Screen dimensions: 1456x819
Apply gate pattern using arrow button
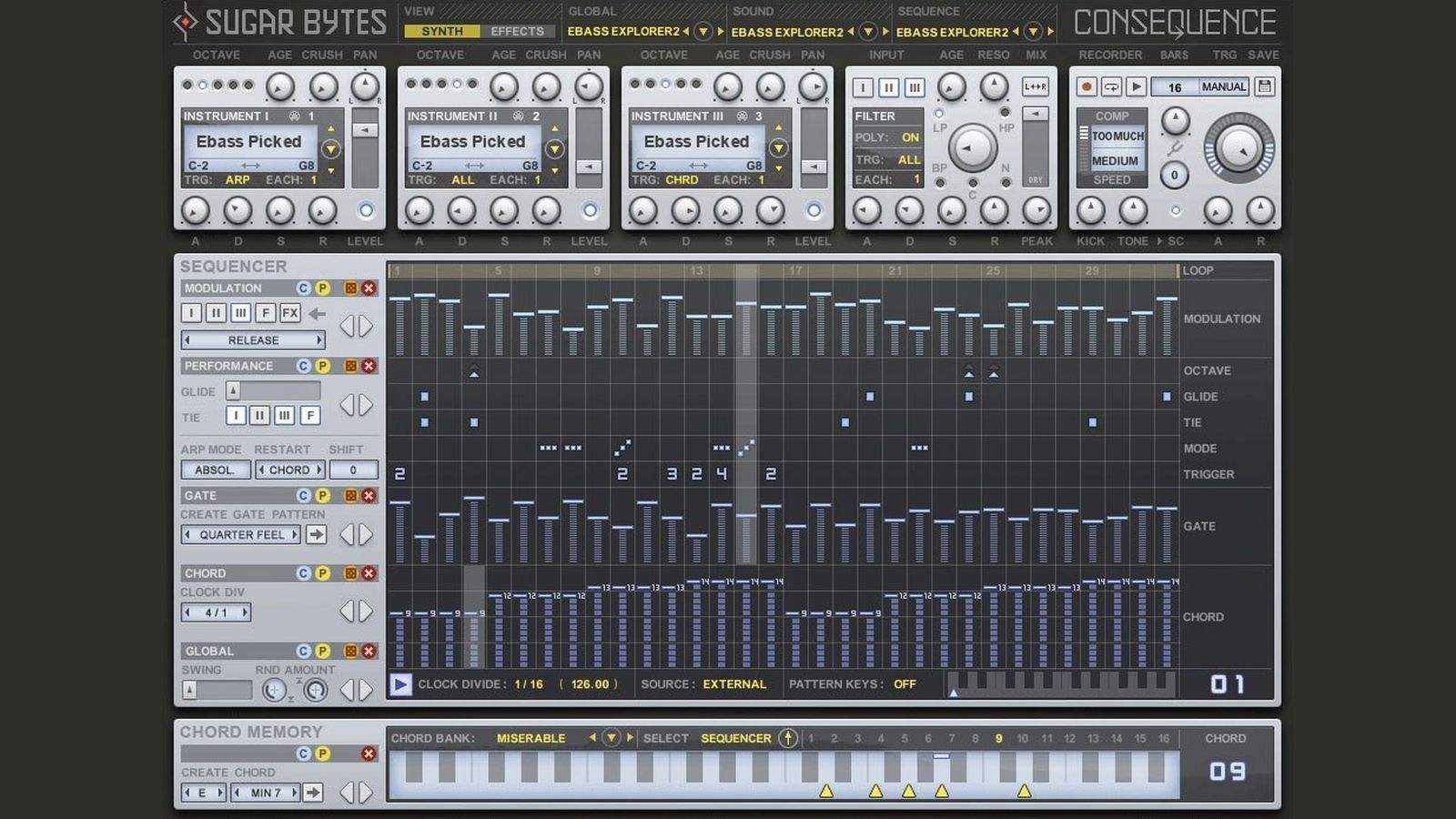coord(316,535)
